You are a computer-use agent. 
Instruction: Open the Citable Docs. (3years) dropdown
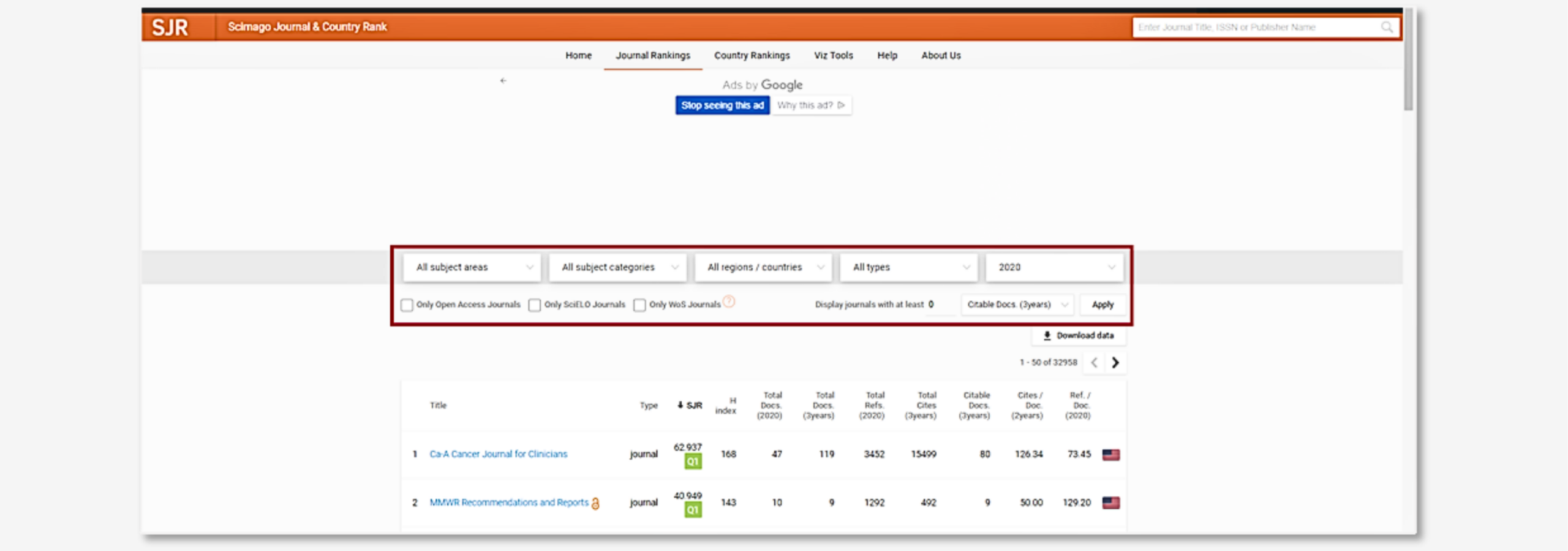point(1017,305)
